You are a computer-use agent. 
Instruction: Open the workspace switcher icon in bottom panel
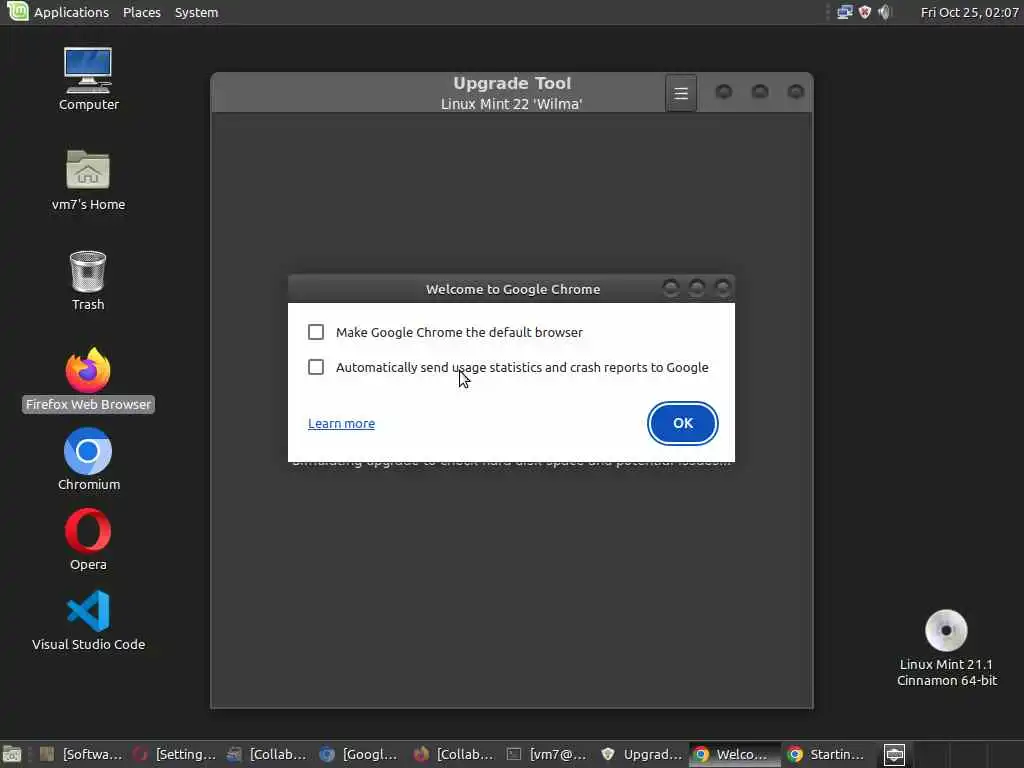tap(895, 755)
